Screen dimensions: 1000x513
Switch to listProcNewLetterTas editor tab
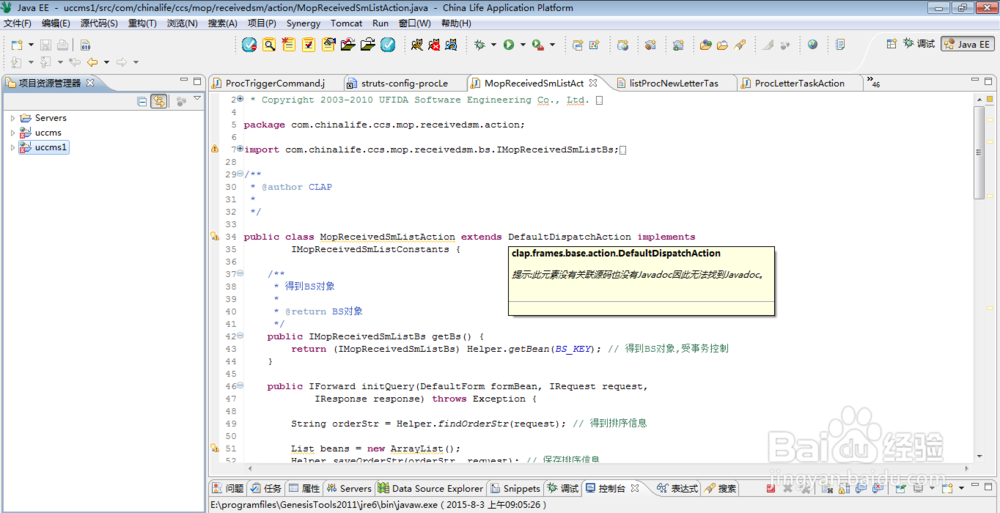(x=673, y=83)
